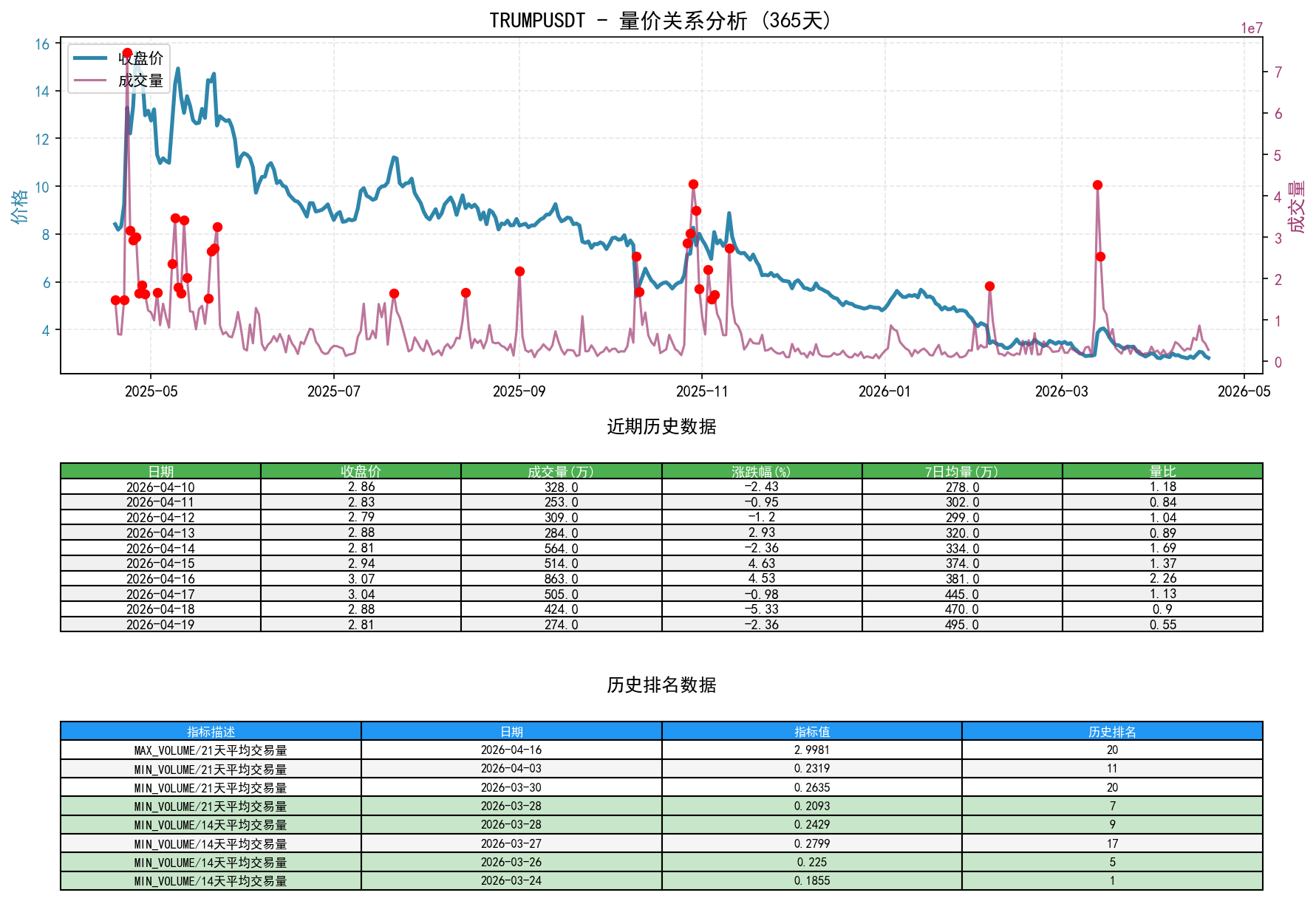Select the 2026-04-15 date cell
Viewport: 1316px width, 901px height.
[x=160, y=563]
